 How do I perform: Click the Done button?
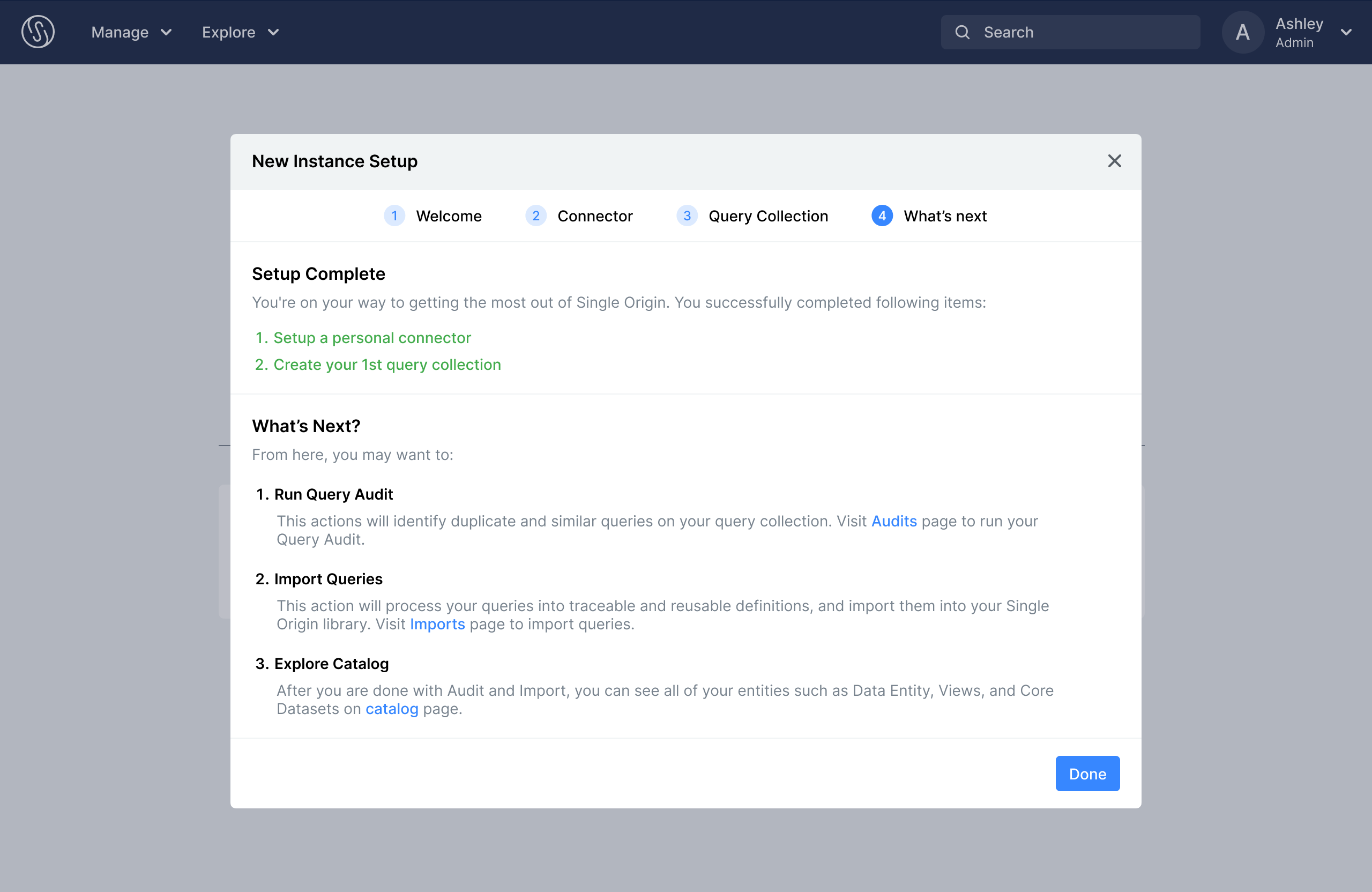[x=1088, y=773]
